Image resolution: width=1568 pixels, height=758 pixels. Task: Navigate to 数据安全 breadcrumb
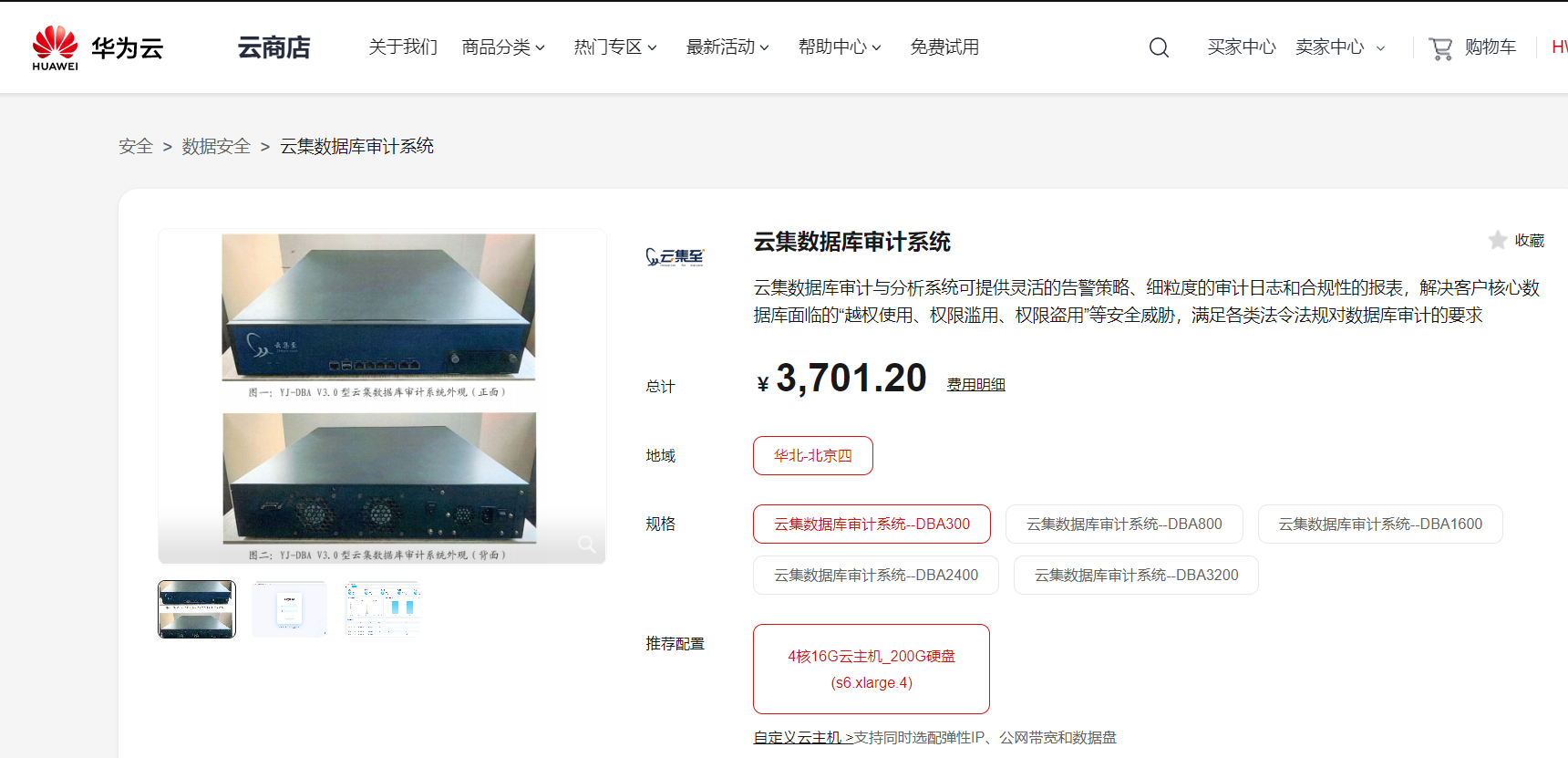[x=216, y=146]
